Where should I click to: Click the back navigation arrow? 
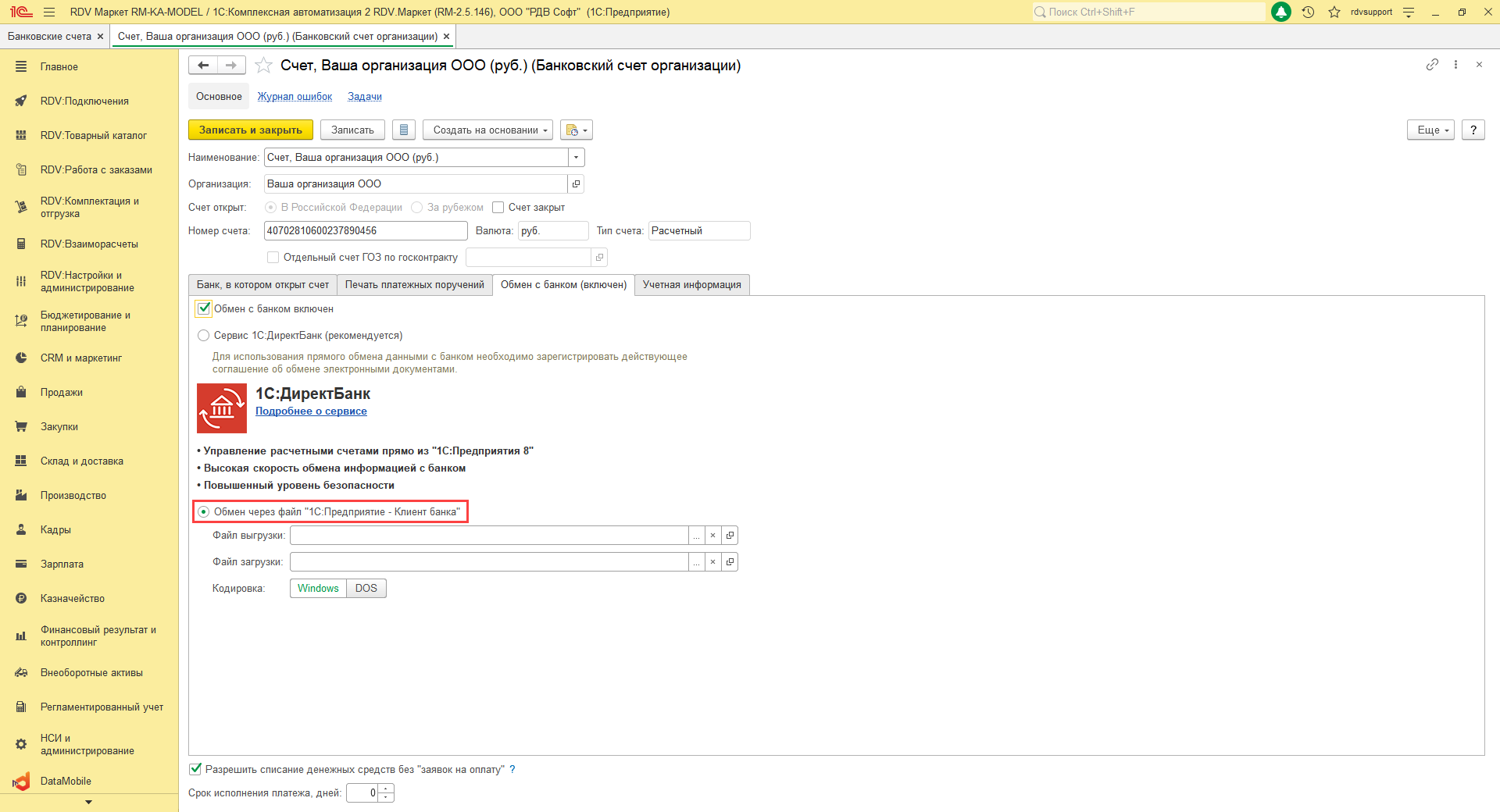(203, 66)
